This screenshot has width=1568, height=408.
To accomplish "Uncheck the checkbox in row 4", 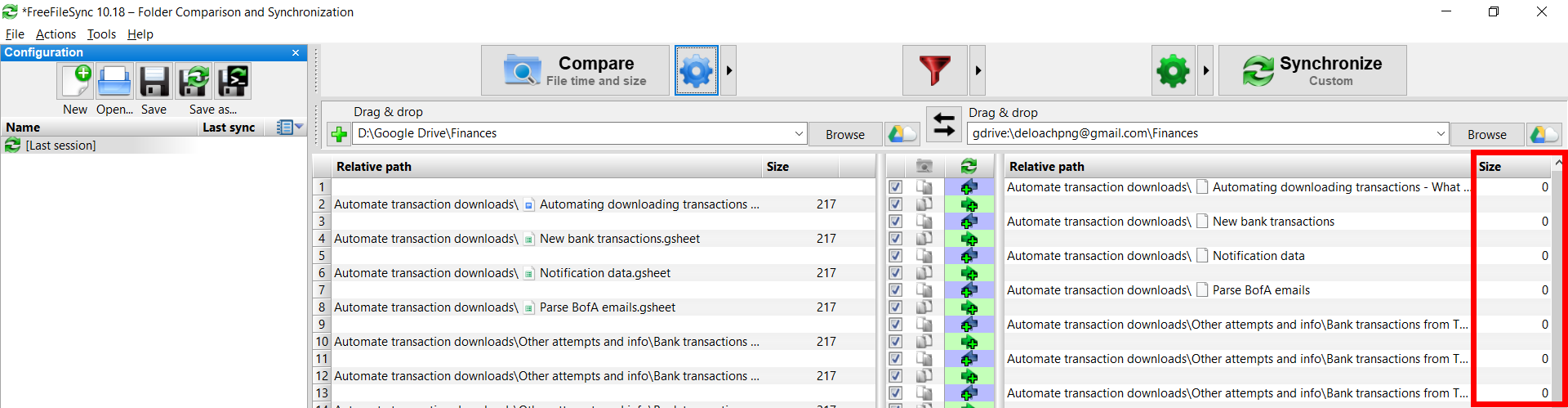I will pyautogui.click(x=896, y=239).
